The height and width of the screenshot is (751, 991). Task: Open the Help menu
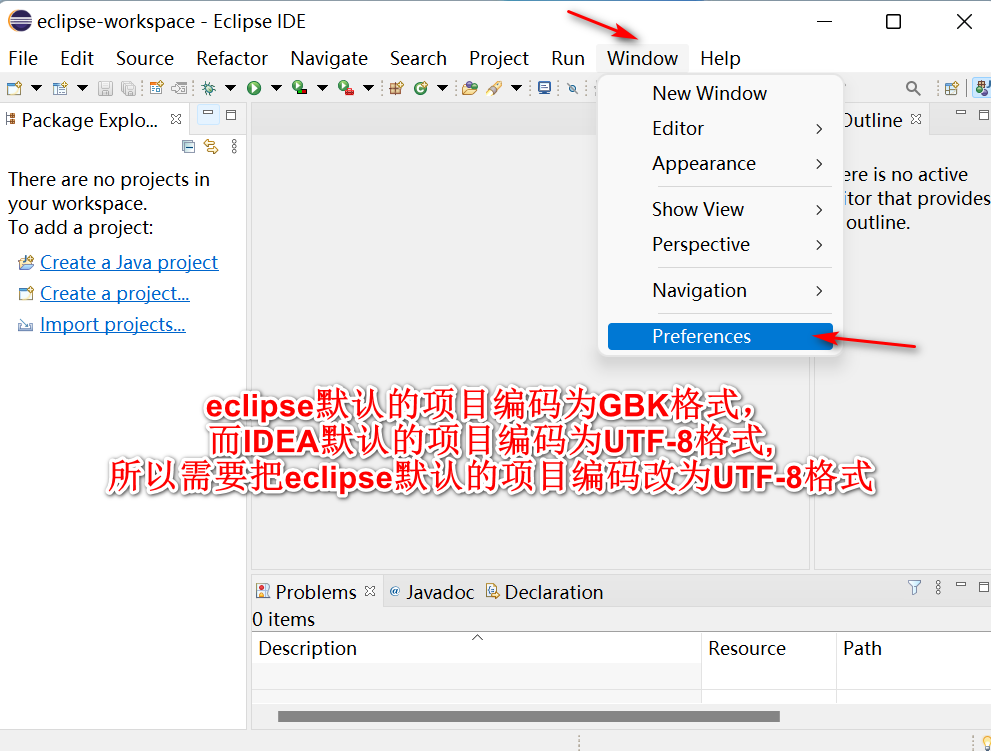[x=720, y=58]
